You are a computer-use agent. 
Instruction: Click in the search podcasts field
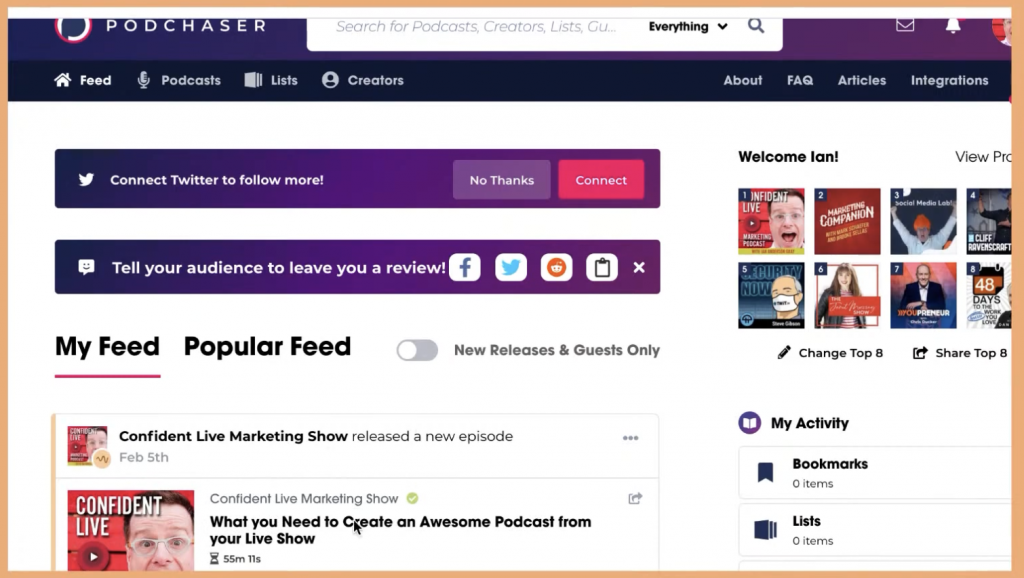(x=476, y=26)
